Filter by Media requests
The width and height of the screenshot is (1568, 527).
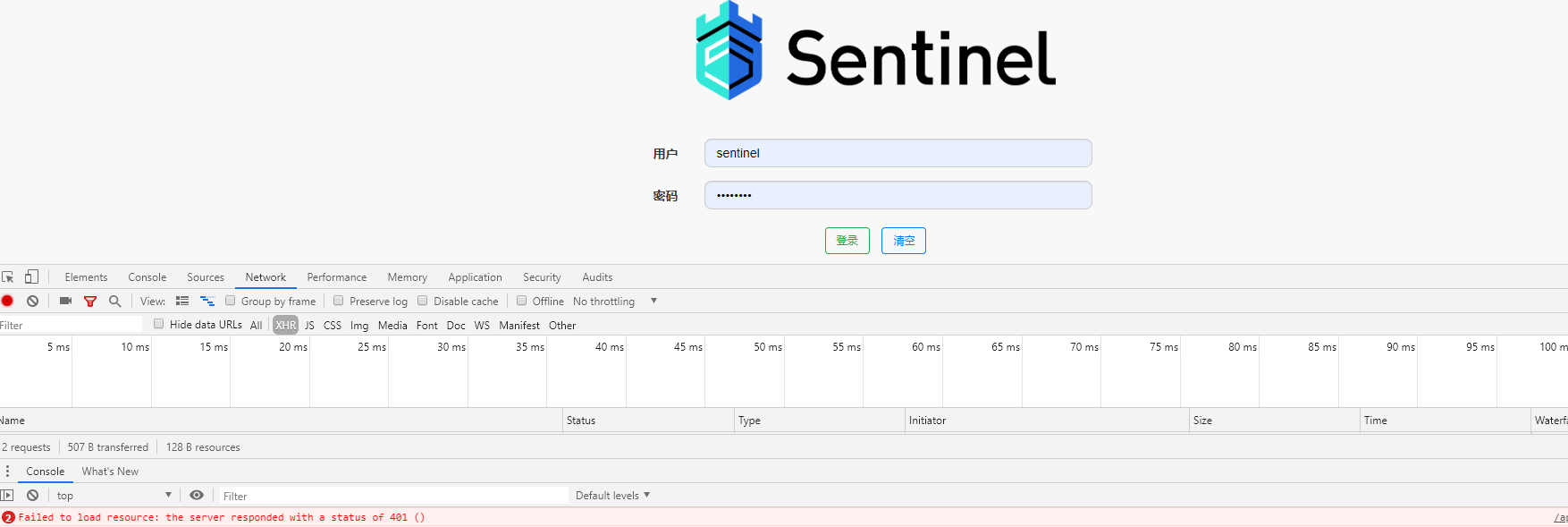[392, 326]
